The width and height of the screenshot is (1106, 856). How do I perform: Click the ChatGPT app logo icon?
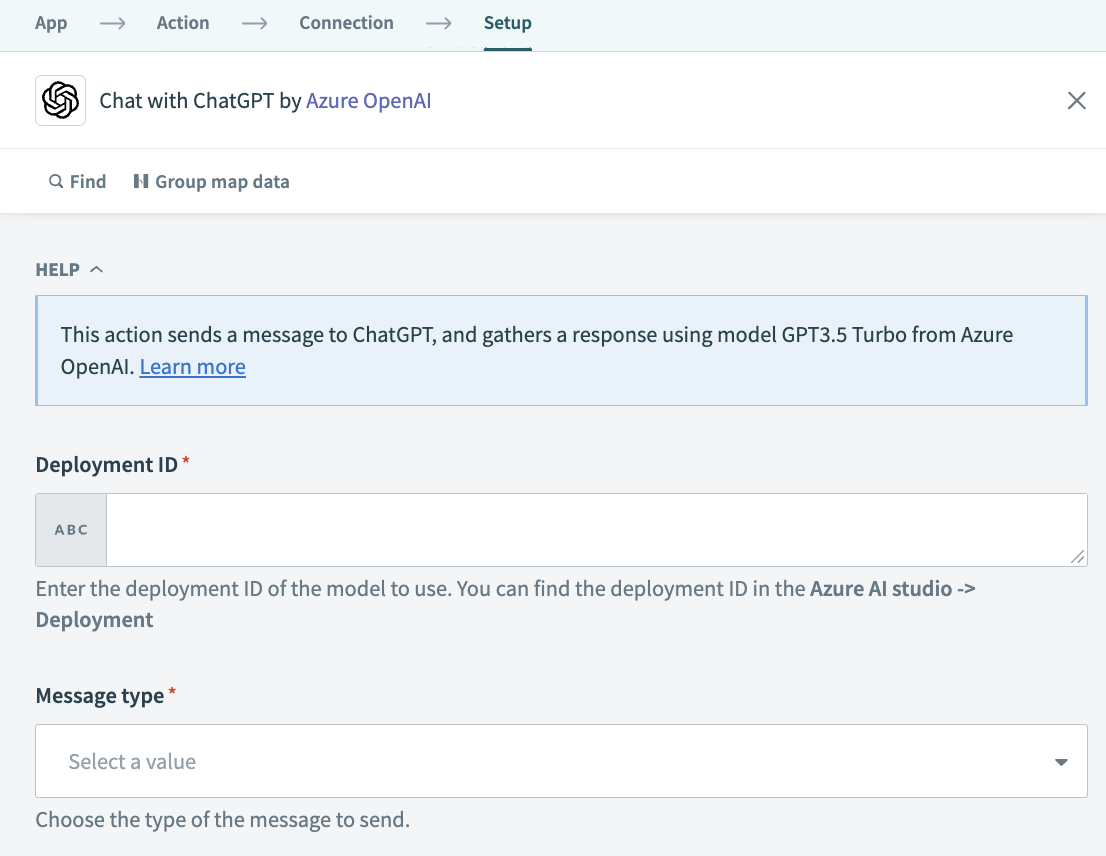[x=60, y=100]
